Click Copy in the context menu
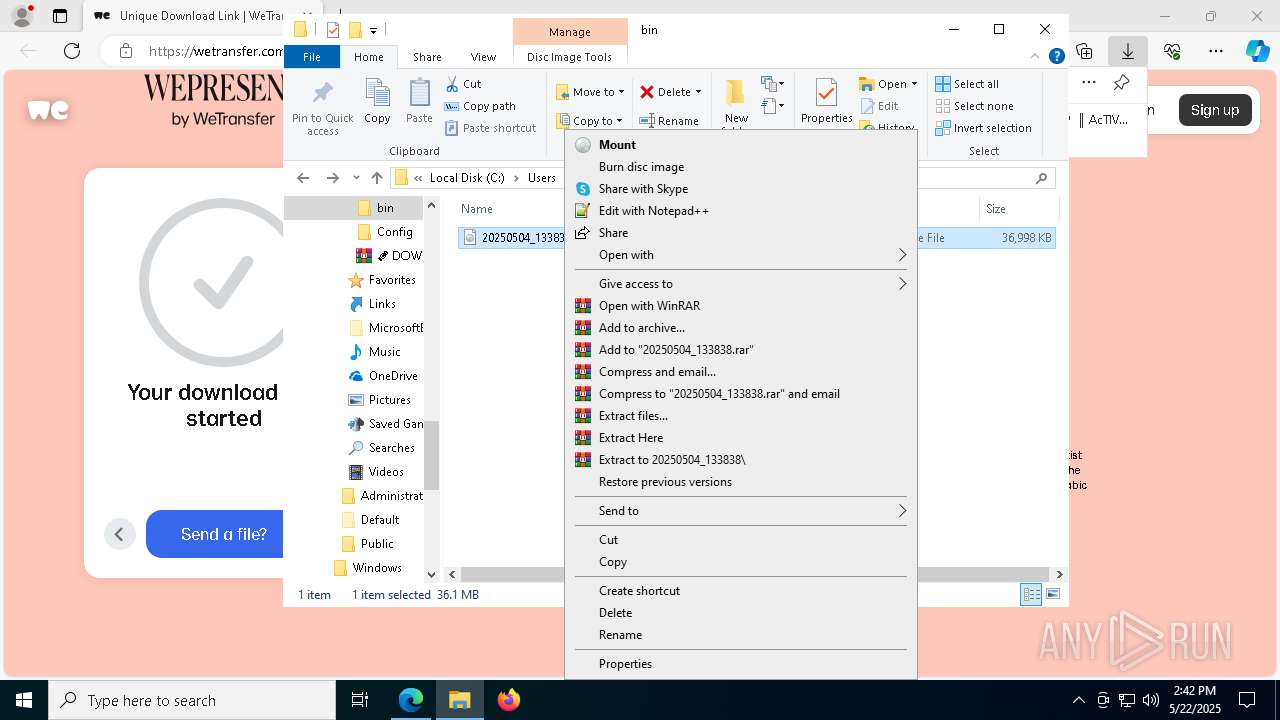The height and width of the screenshot is (720, 1280). click(x=741, y=562)
